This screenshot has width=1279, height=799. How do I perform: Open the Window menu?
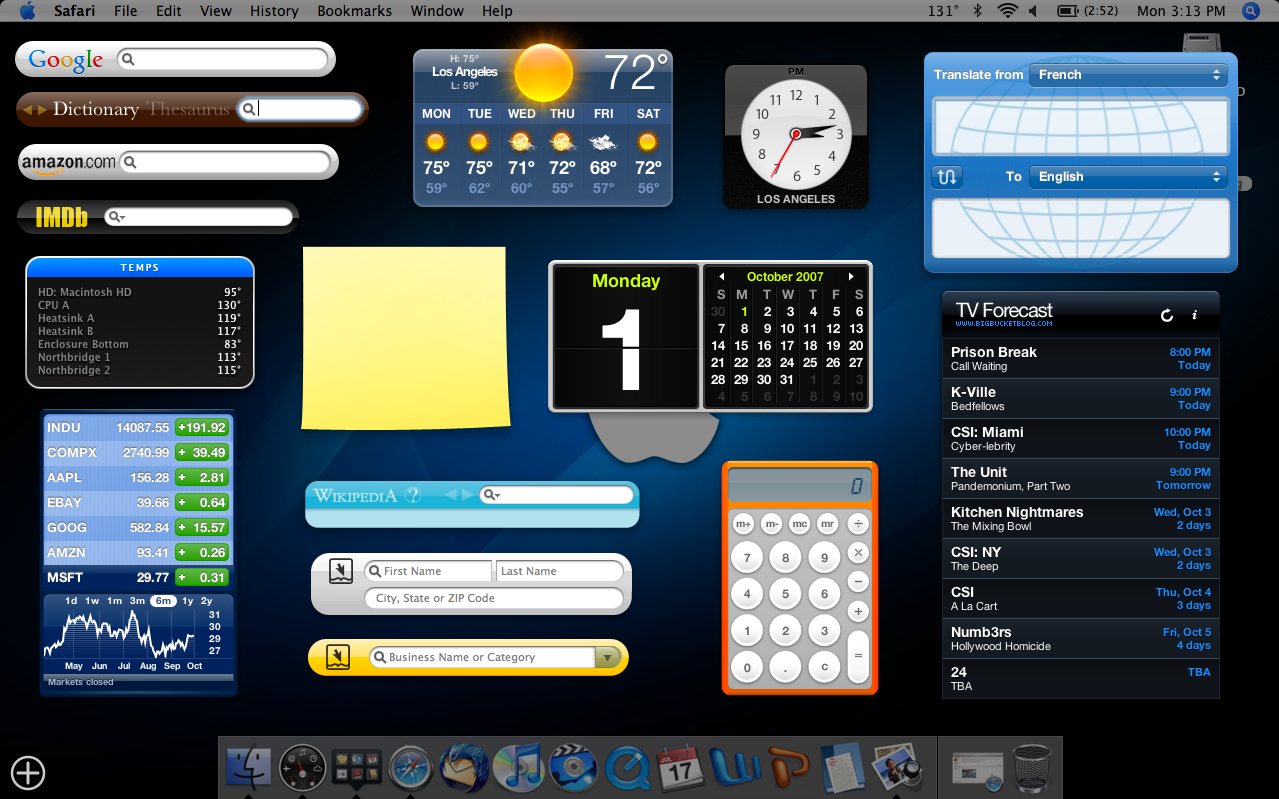[x=439, y=11]
